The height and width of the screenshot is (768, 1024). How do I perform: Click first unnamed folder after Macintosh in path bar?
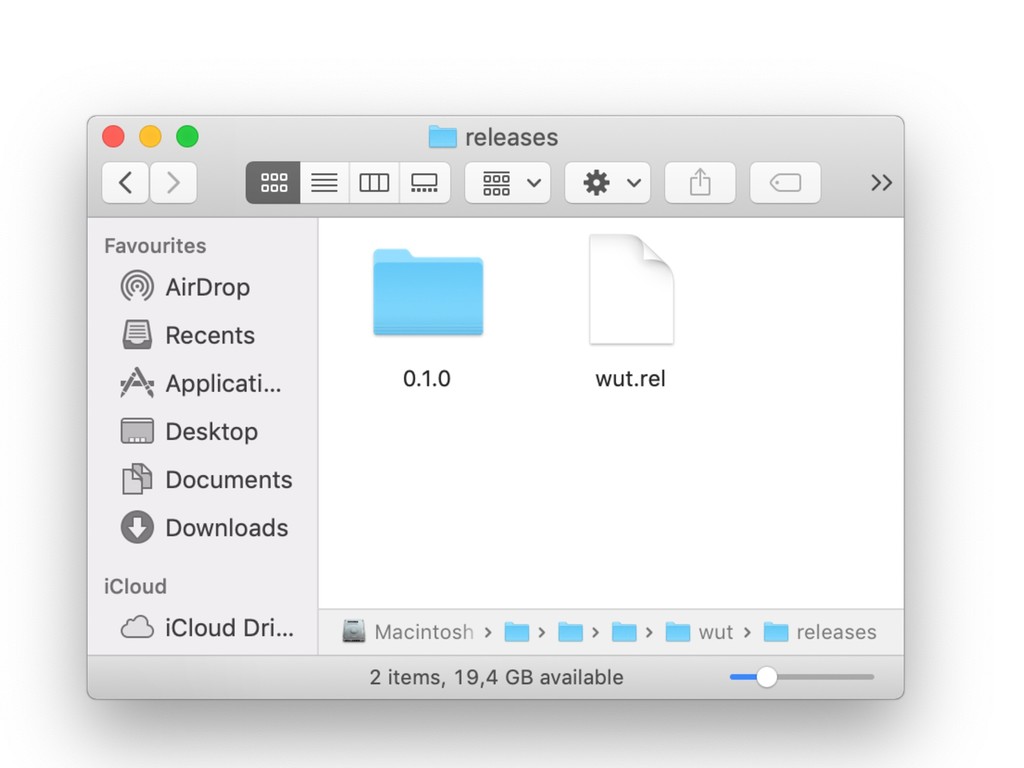coord(517,632)
